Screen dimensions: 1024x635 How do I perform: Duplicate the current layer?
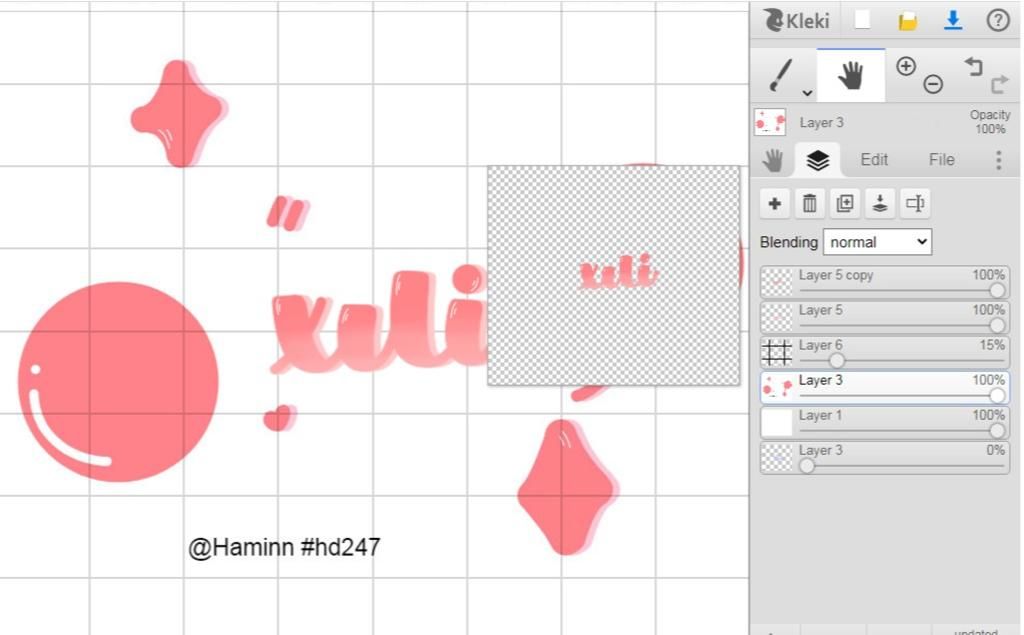(x=844, y=204)
